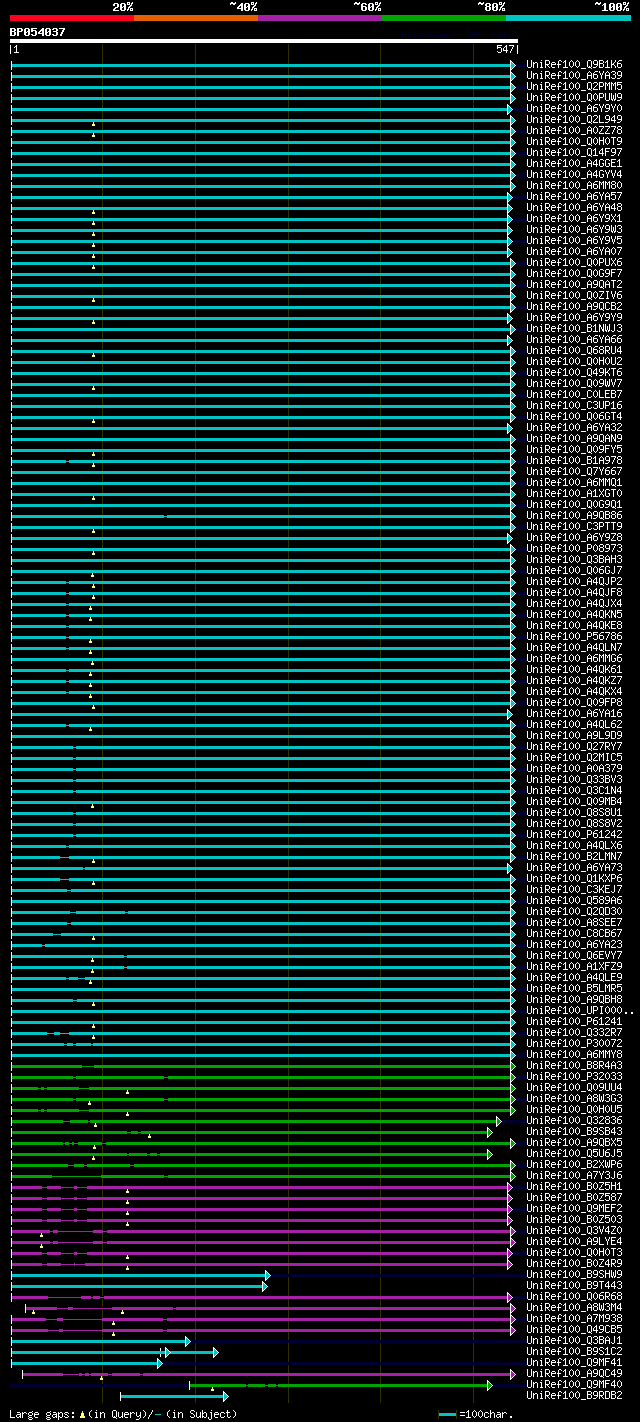Select the UniRef100_Q3V4Z0 label

pyautogui.click(x=574, y=1230)
